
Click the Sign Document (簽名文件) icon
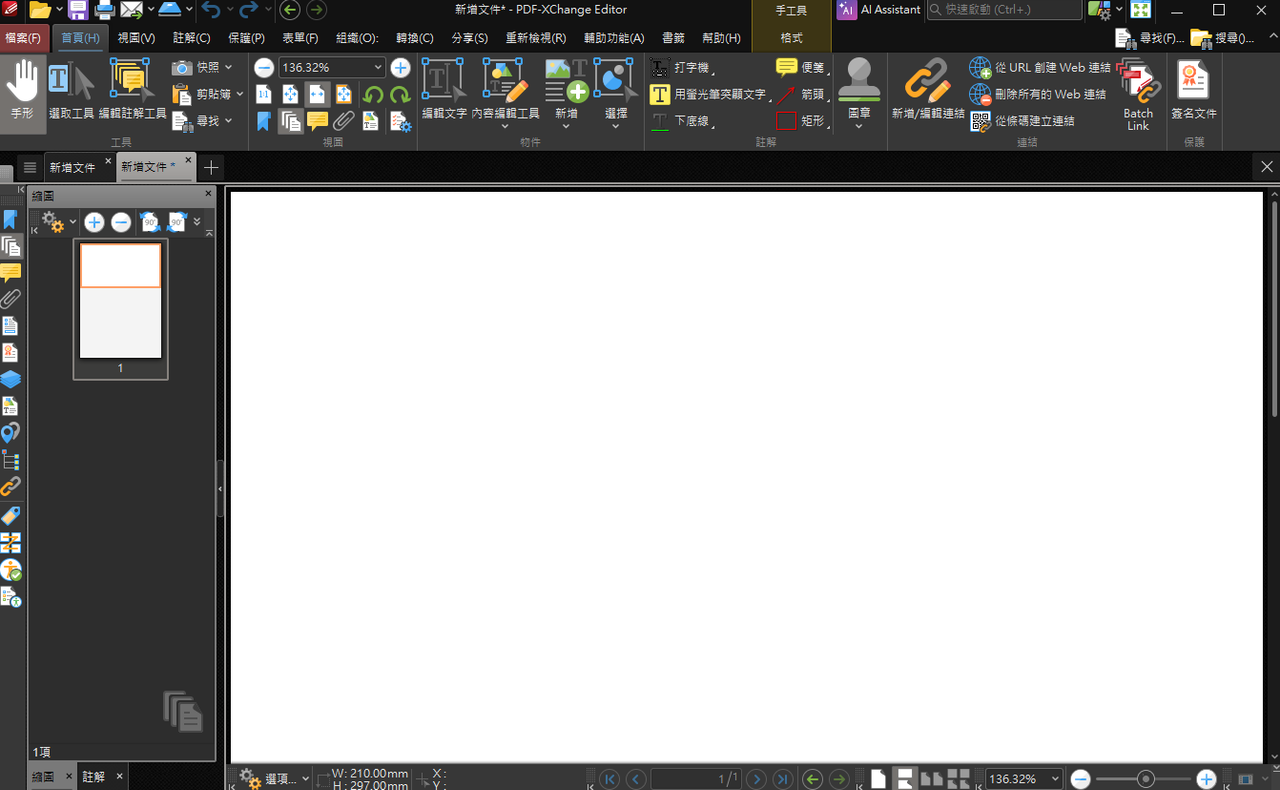[x=1193, y=91]
